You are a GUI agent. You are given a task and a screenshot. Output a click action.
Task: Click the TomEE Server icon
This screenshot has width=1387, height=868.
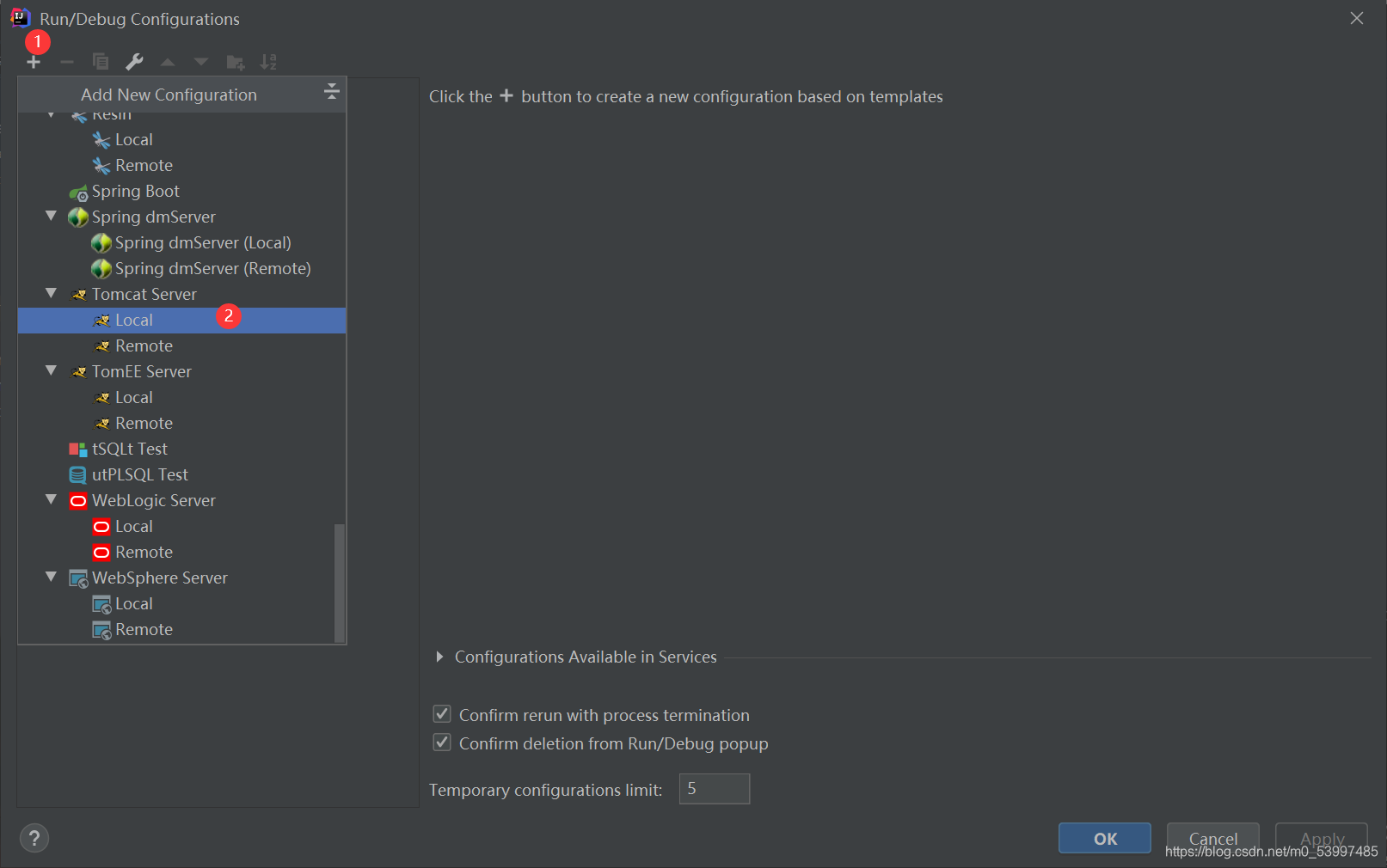point(79,372)
